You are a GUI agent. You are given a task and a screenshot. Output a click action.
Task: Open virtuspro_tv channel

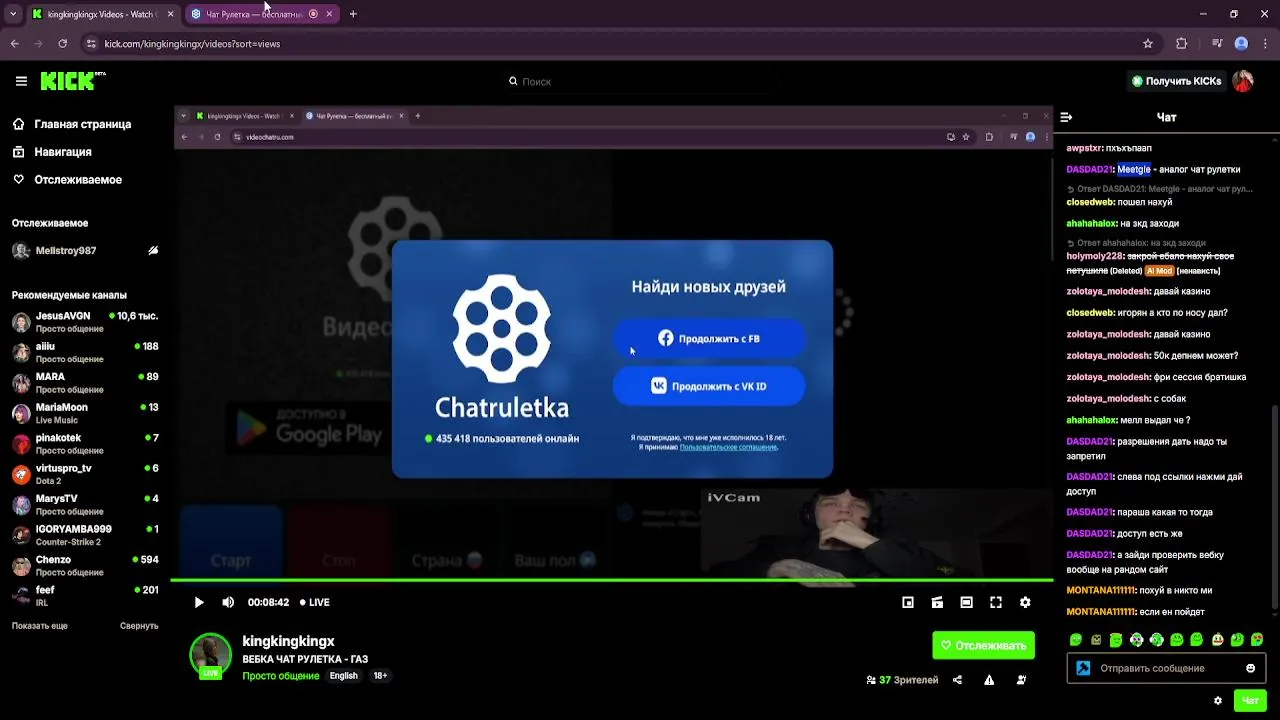coord(85,474)
